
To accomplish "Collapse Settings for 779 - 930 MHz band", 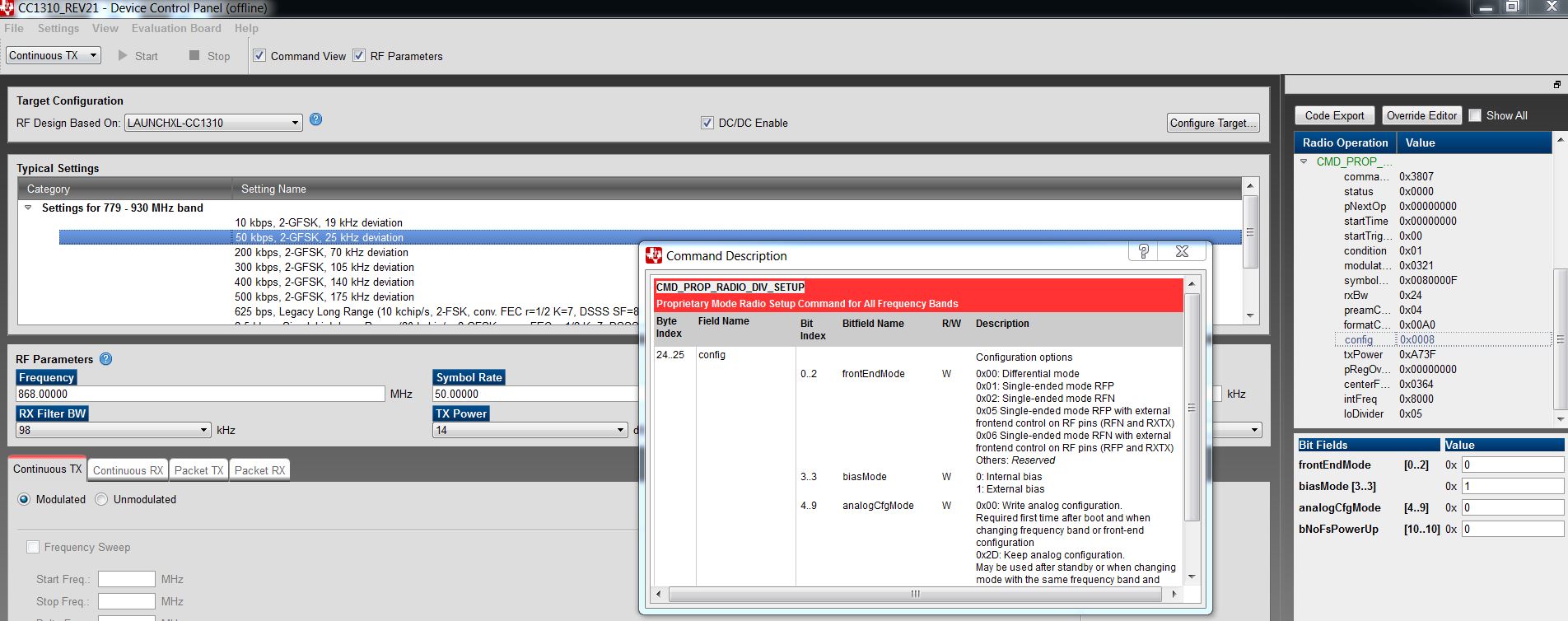I will pyautogui.click(x=28, y=208).
